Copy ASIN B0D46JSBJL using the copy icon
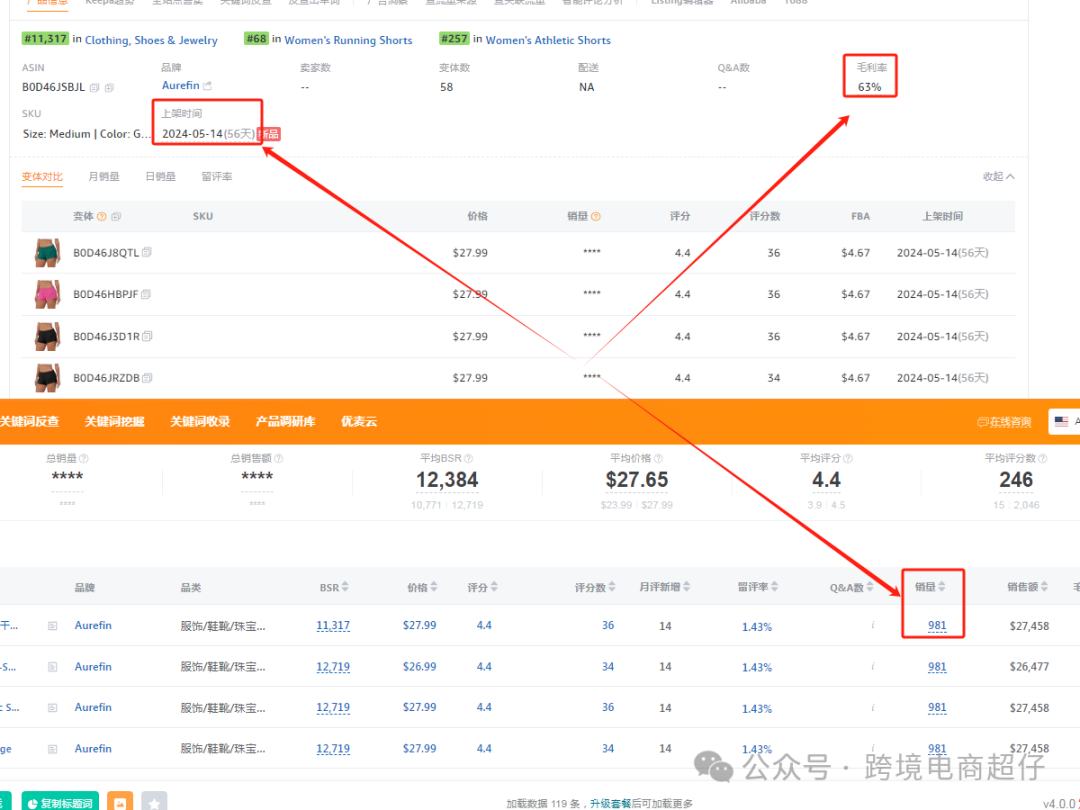1080x810 pixels. [95, 88]
